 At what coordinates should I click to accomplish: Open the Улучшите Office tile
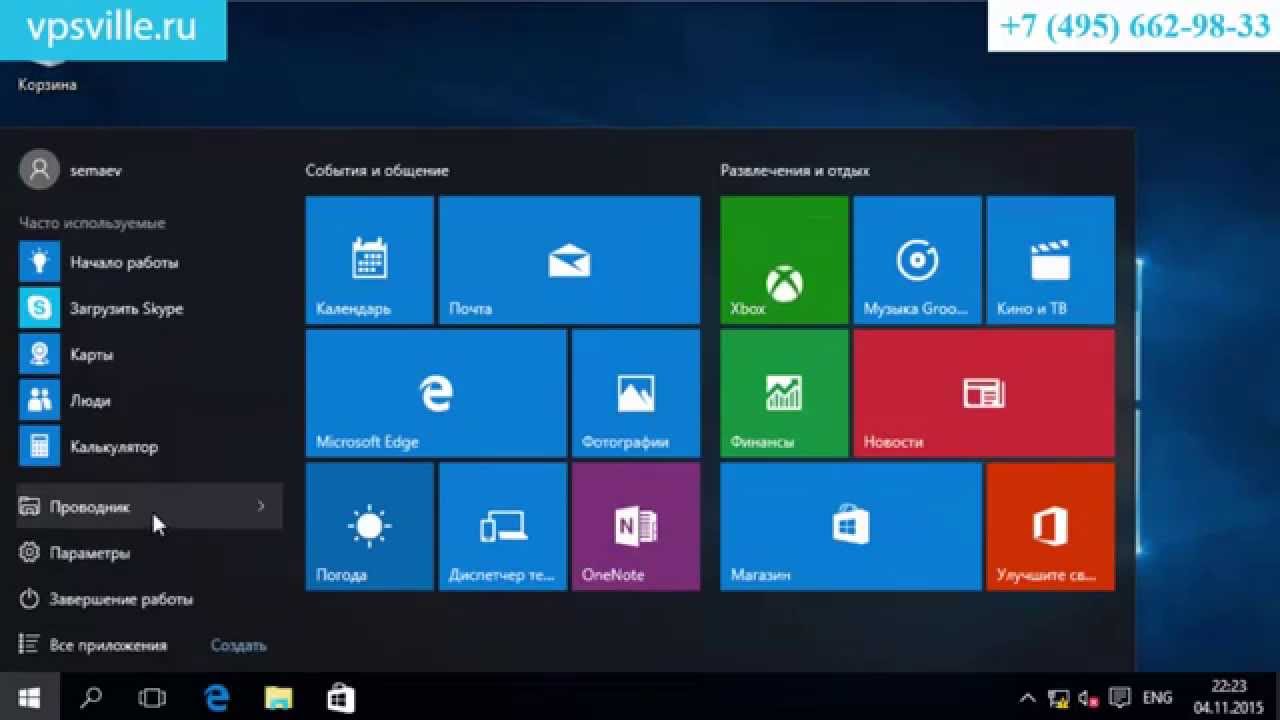(1050, 526)
